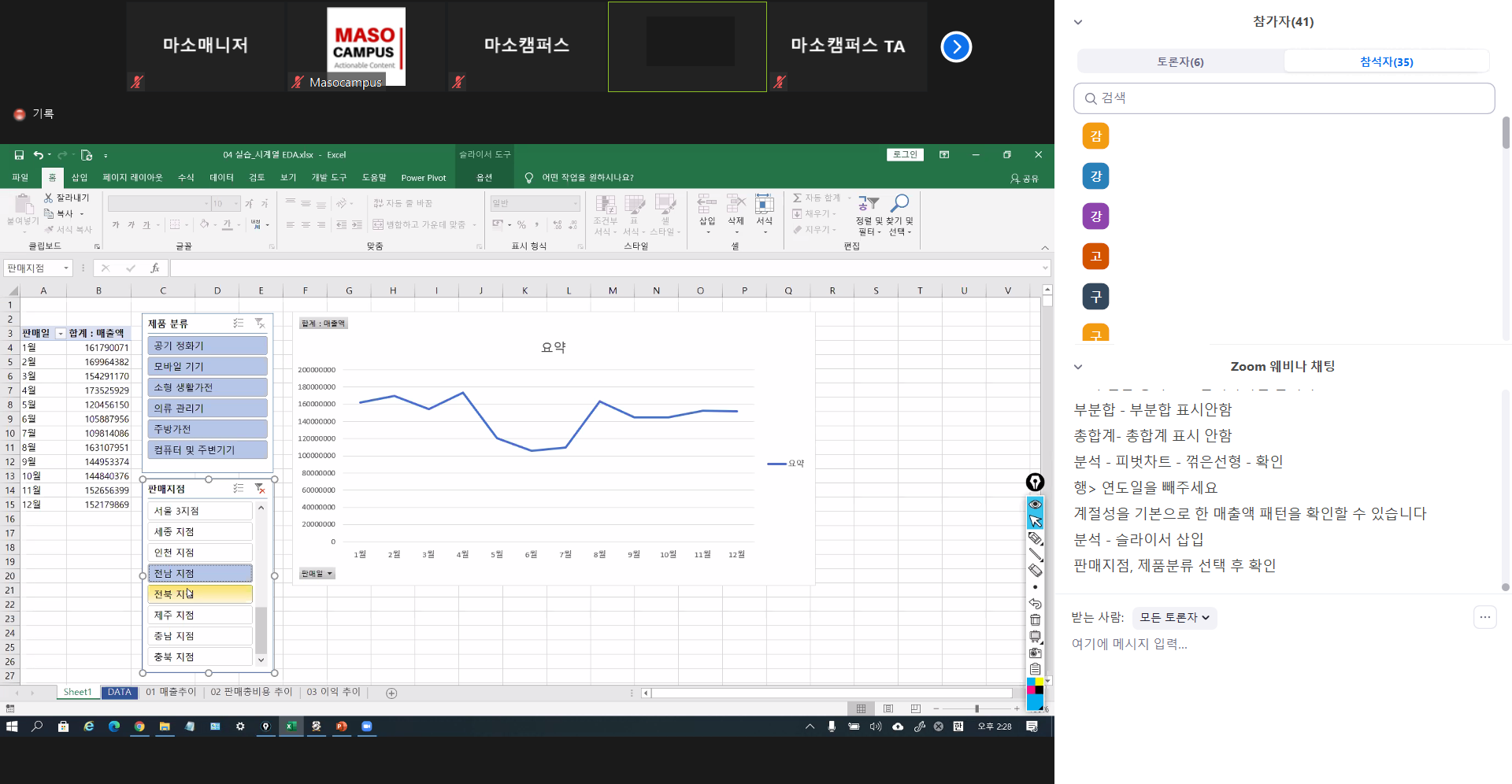Toggle multi-select on the 판매지점 slicer
Viewport: 1512px width, 784px height.
[x=239, y=489]
